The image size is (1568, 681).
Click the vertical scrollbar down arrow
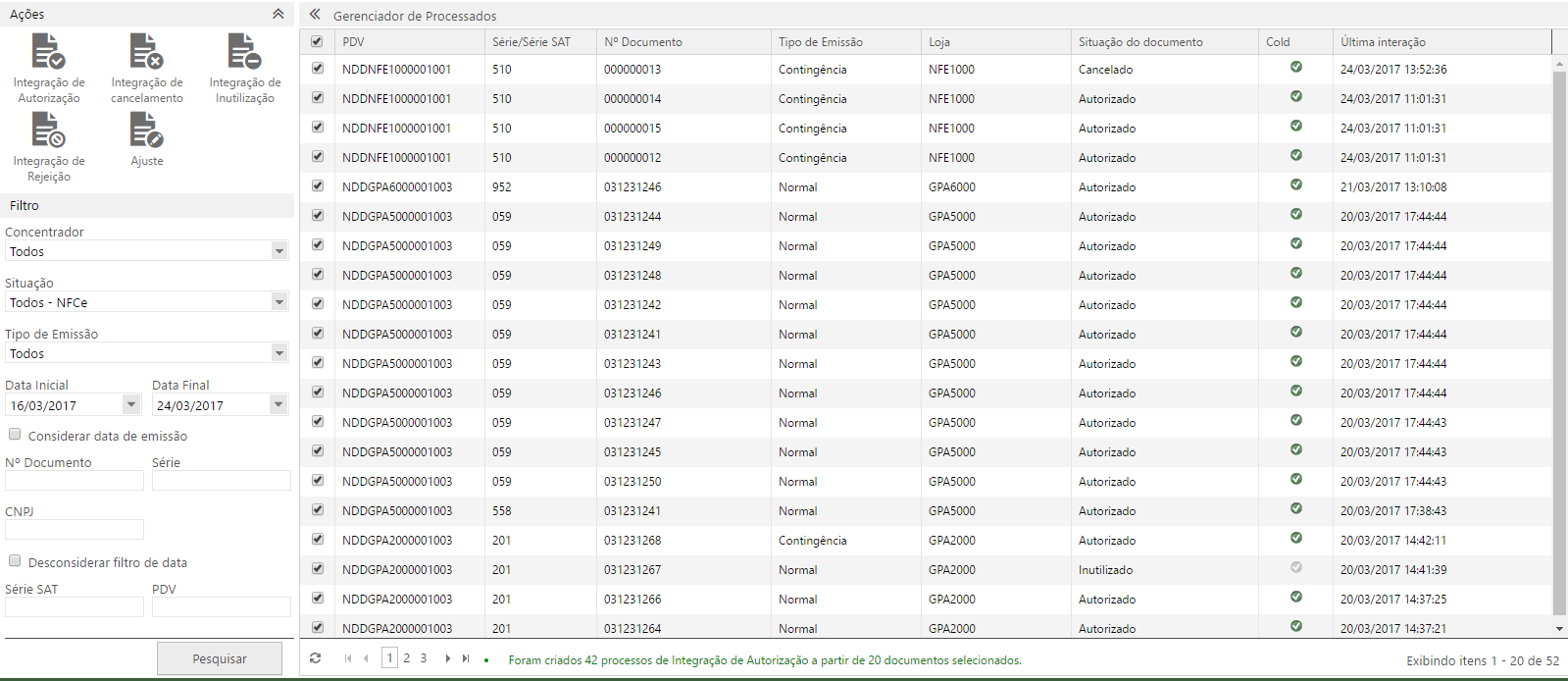coord(1559,629)
